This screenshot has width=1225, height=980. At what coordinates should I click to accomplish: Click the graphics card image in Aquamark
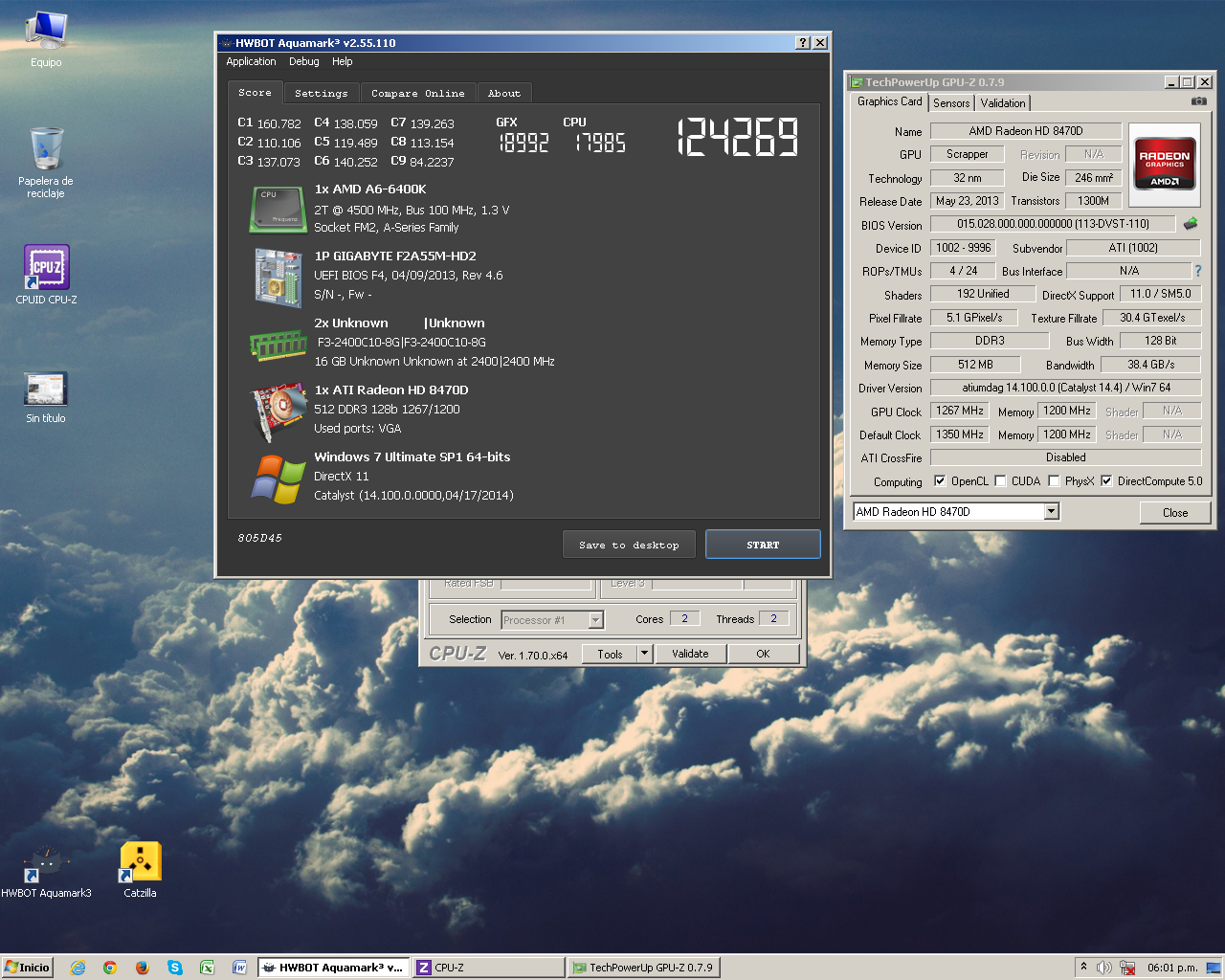(278, 412)
